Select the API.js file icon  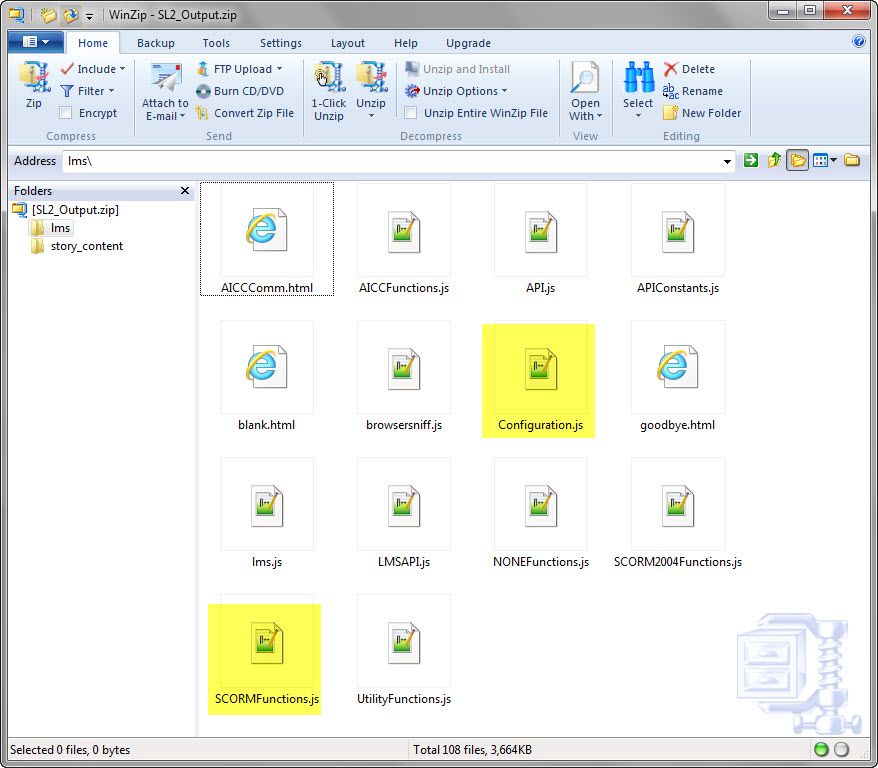point(540,231)
